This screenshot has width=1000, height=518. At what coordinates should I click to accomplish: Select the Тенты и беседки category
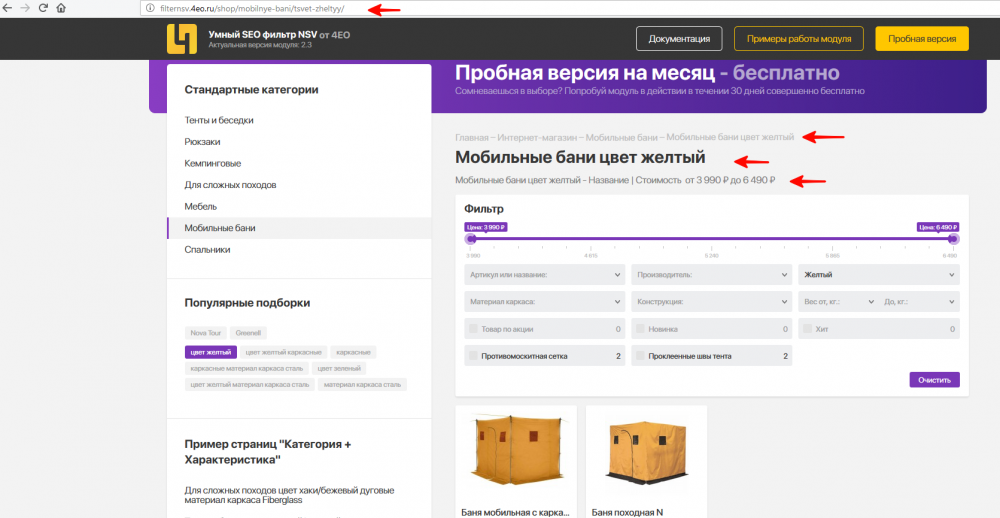219,120
